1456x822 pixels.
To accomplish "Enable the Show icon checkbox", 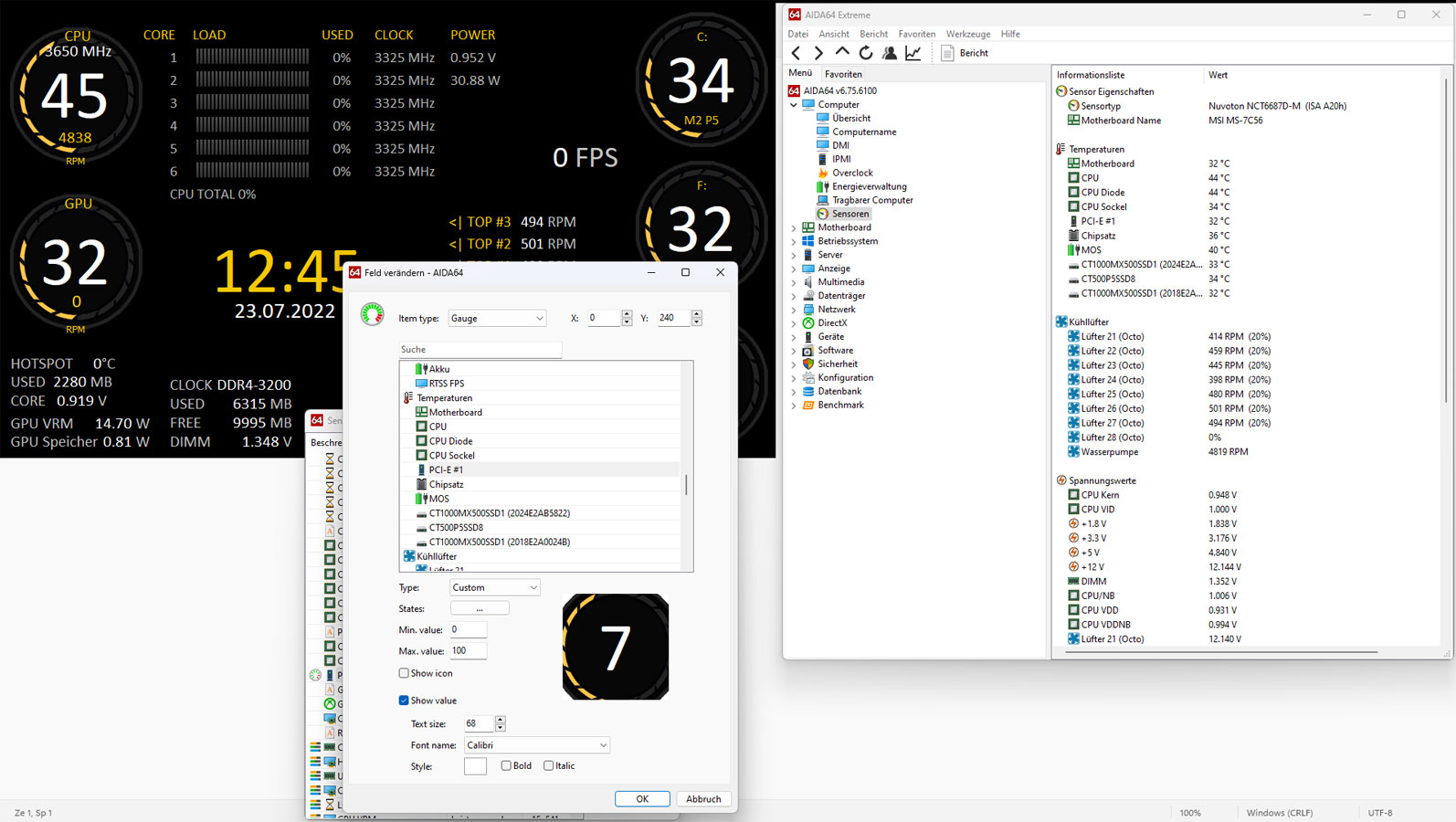I will click(404, 673).
